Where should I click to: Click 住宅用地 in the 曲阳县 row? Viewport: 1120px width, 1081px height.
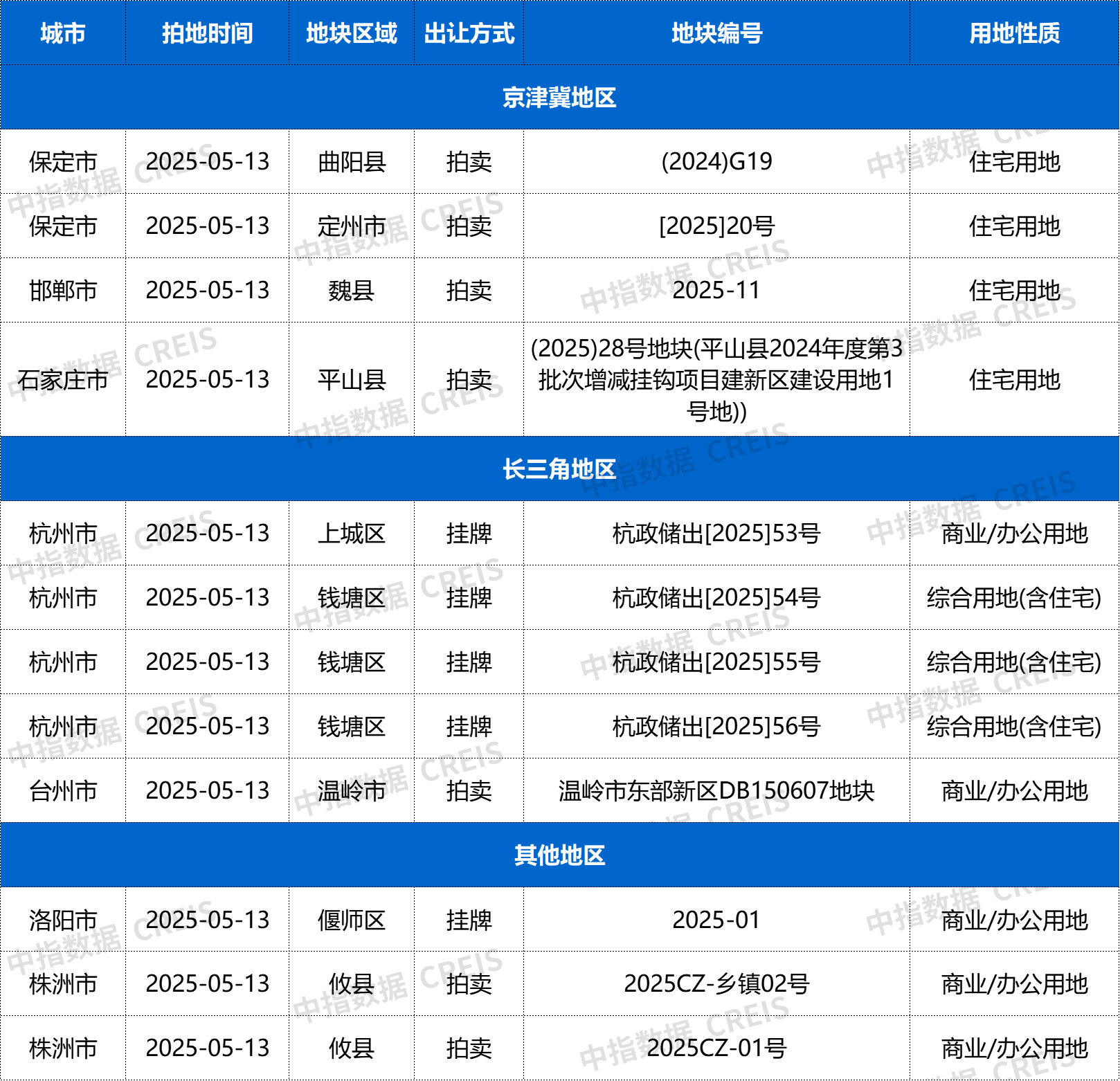pos(1015,162)
